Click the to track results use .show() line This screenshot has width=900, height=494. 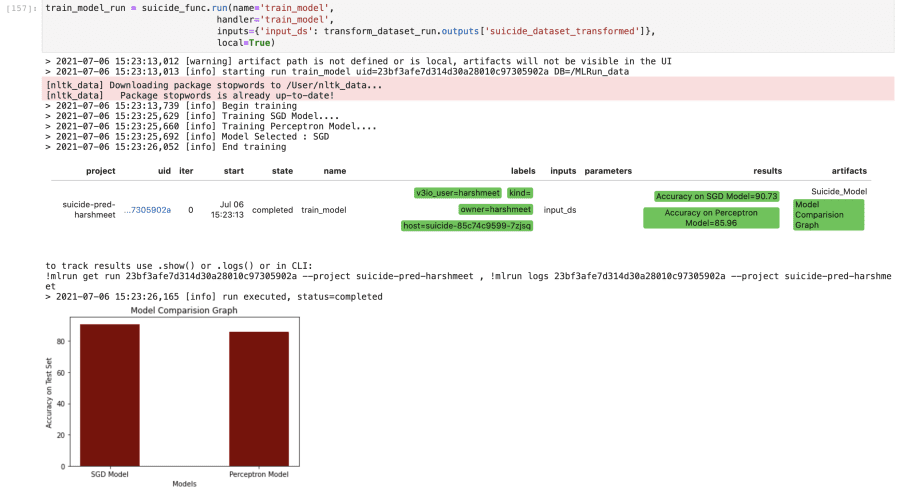click(x=179, y=266)
